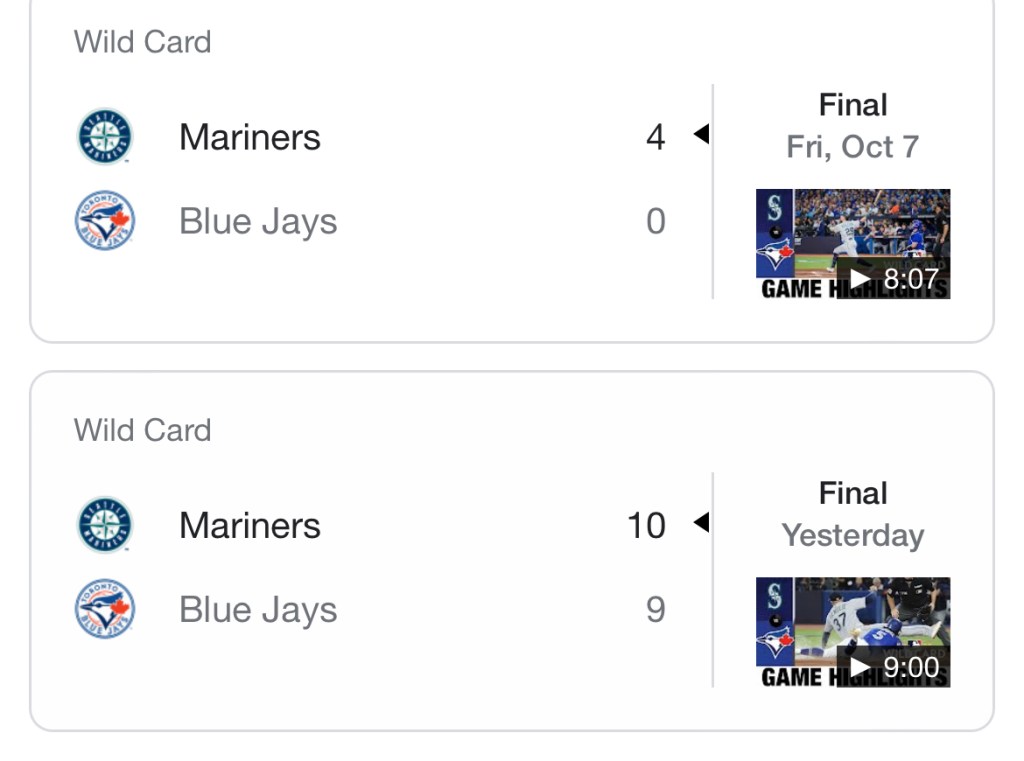
Task: Click Blue Jays logo in the 4-0 game
Action: pos(105,221)
